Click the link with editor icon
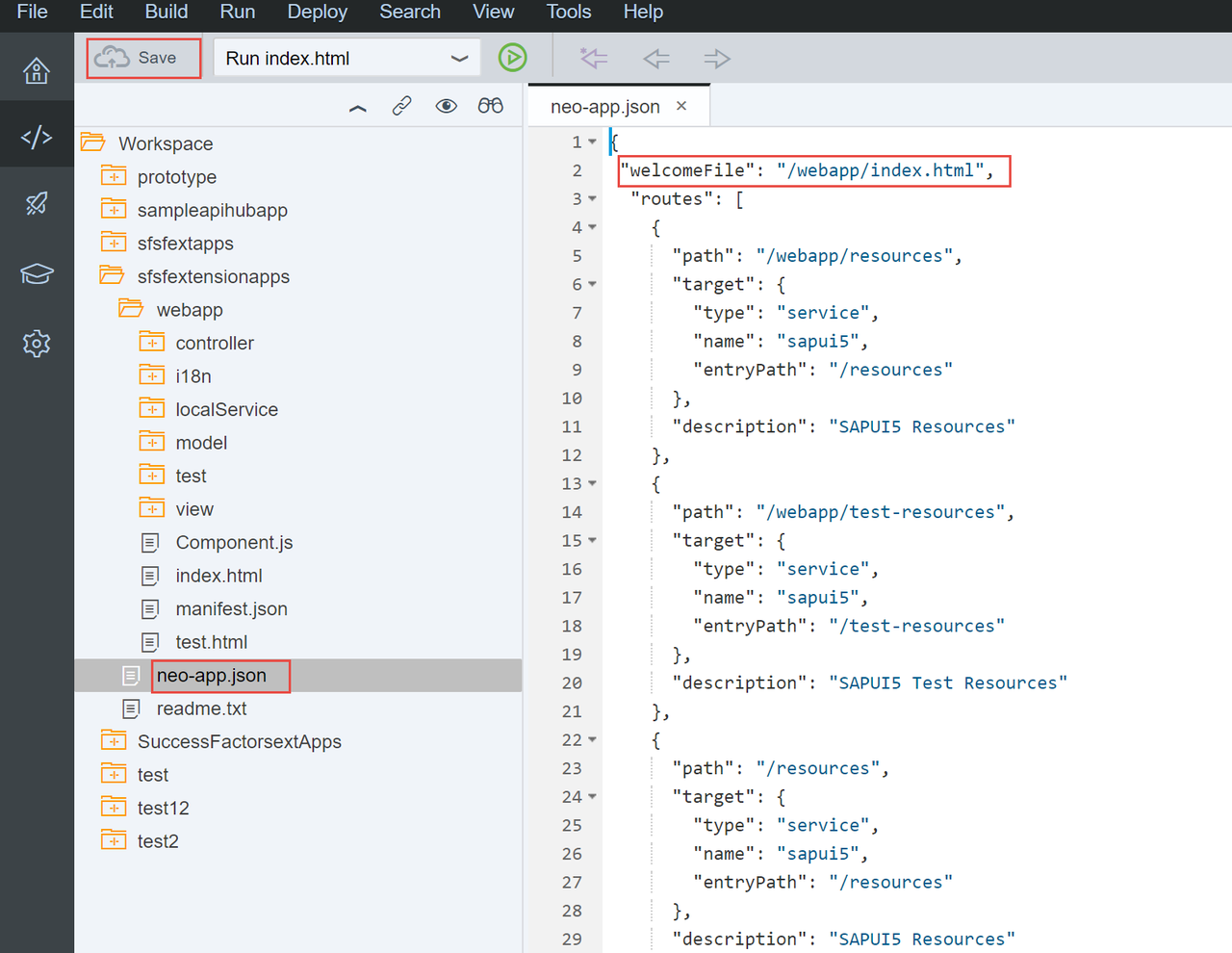 [402, 106]
